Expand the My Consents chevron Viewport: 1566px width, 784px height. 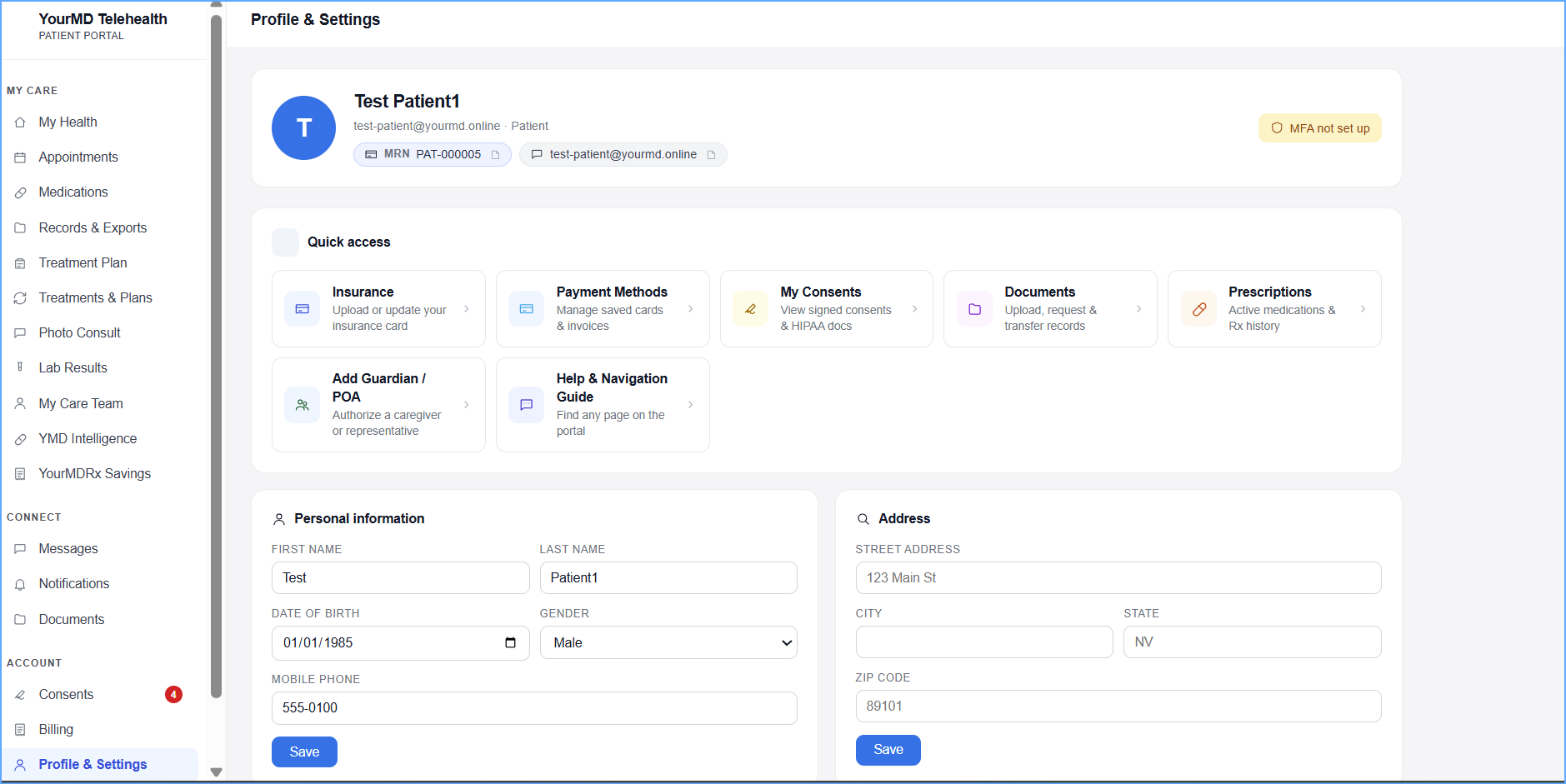tap(915, 309)
